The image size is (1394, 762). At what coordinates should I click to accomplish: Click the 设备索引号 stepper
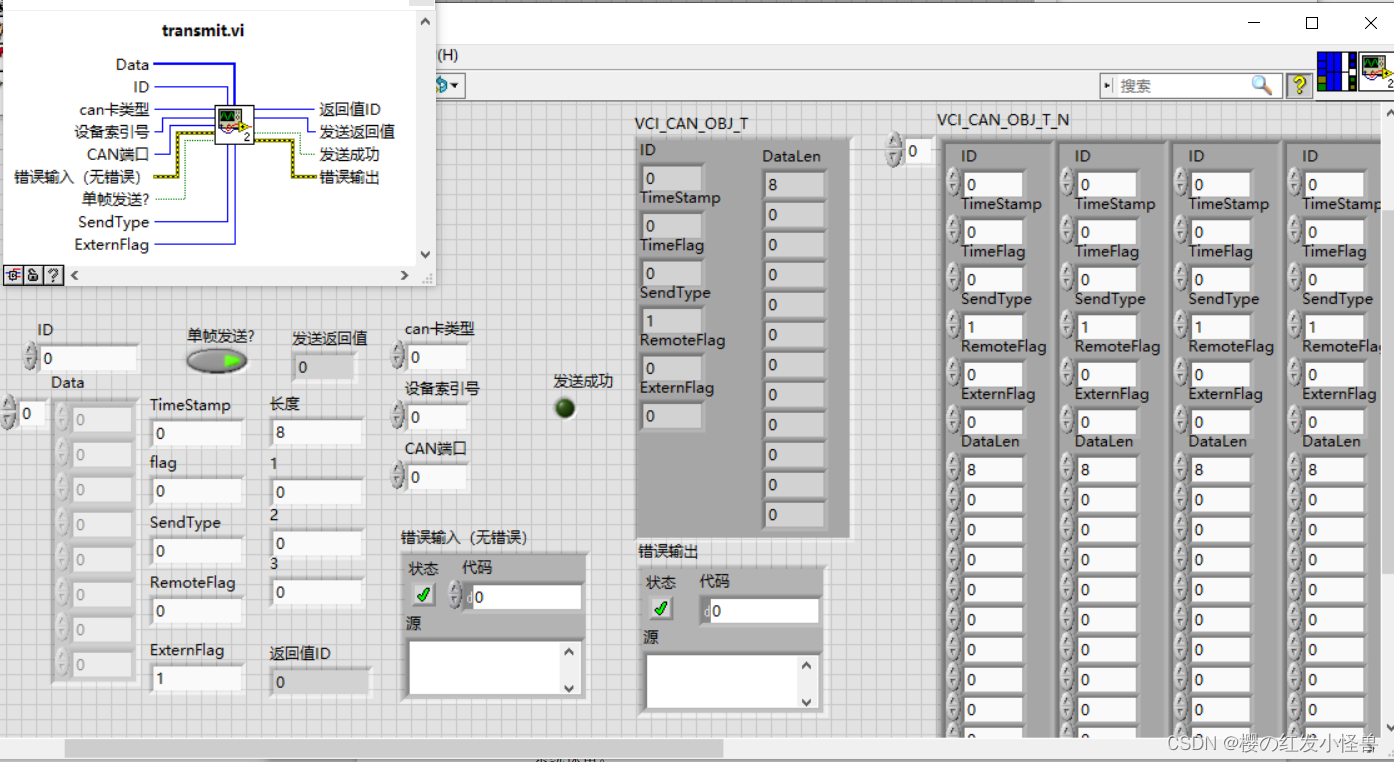coord(398,416)
